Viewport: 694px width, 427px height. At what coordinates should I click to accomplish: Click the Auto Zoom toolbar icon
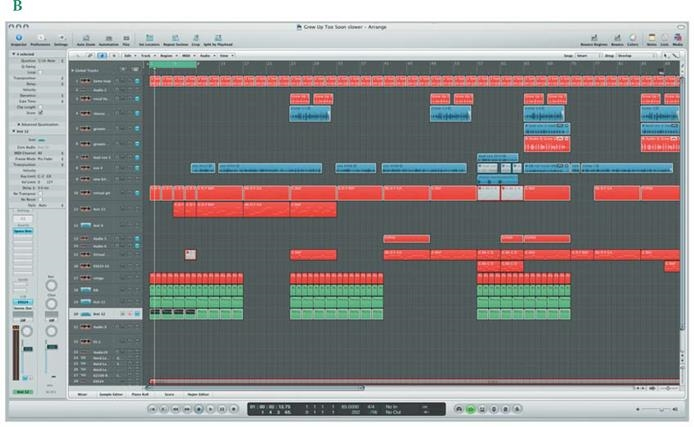tap(85, 37)
